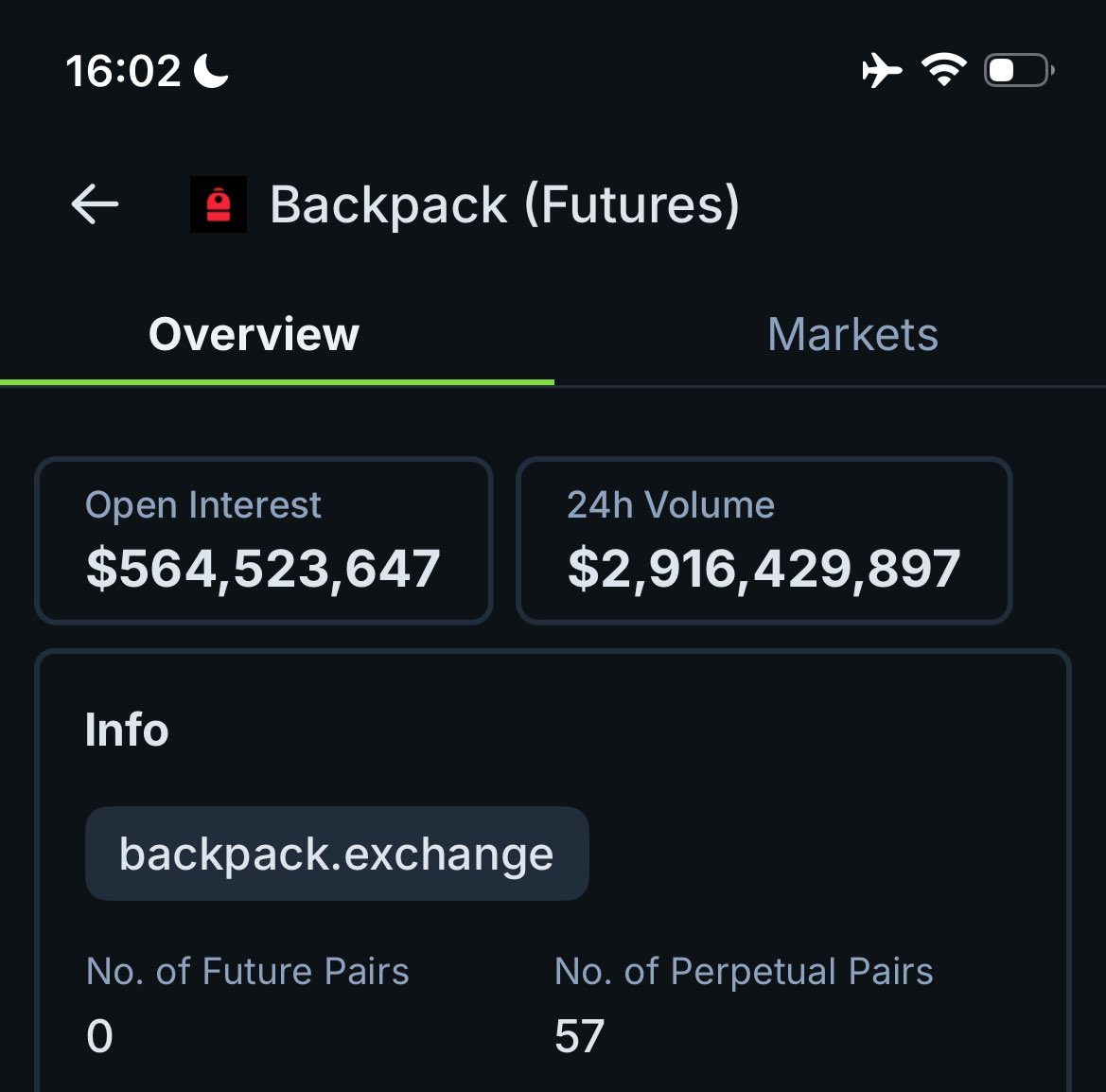Tap the back arrow icon
1106x1092 pixels.
coord(96,204)
